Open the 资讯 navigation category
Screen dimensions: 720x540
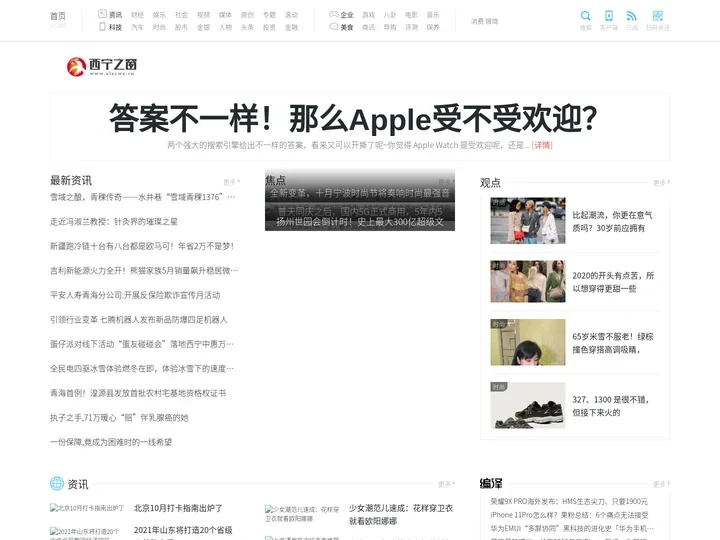pos(115,15)
